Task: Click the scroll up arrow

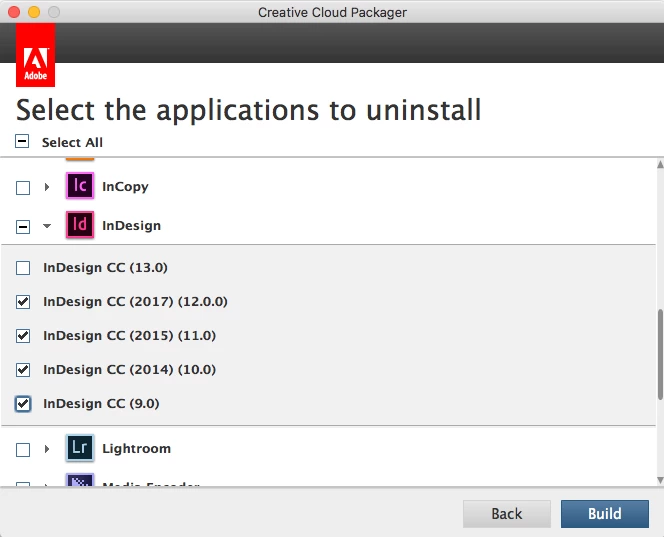Action: [x=660, y=164]
